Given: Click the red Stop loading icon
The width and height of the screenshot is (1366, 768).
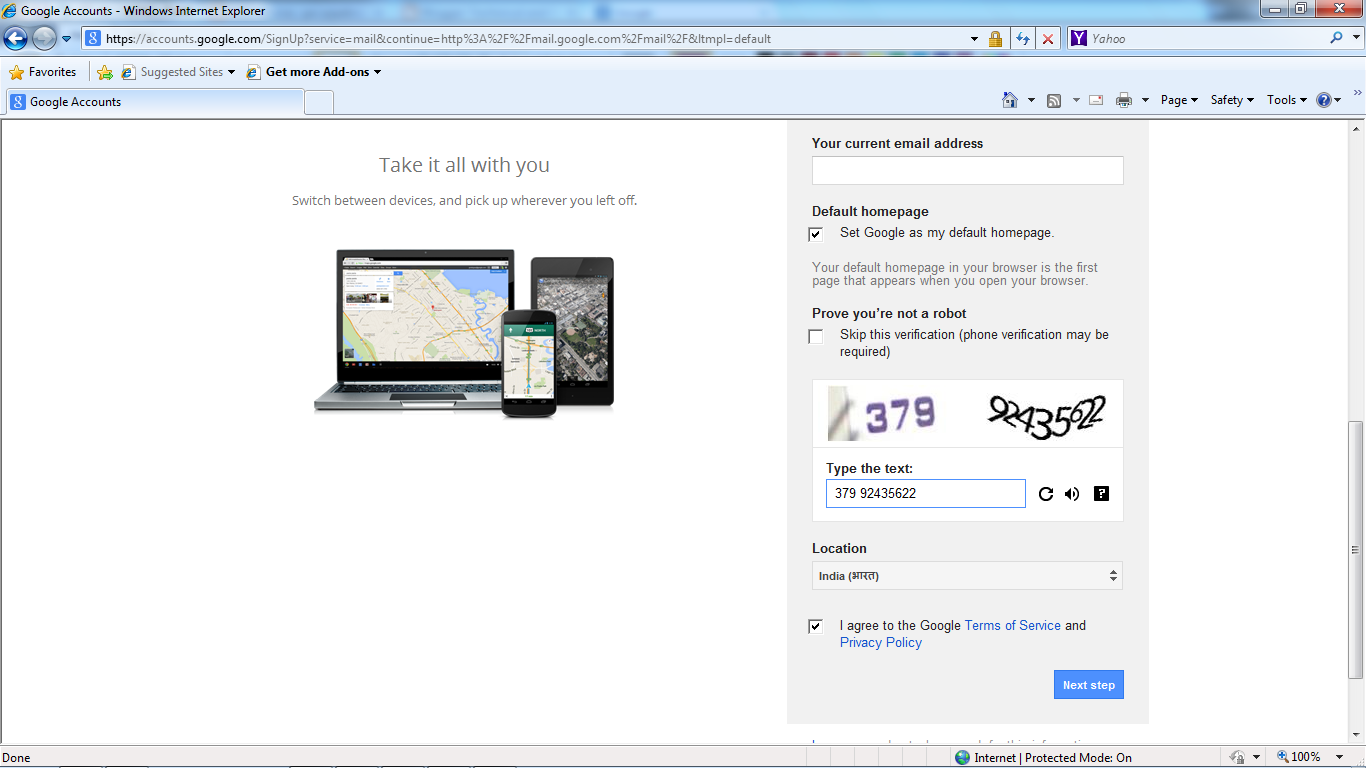Looking at the screenshot, I should tap(1048, 39).
